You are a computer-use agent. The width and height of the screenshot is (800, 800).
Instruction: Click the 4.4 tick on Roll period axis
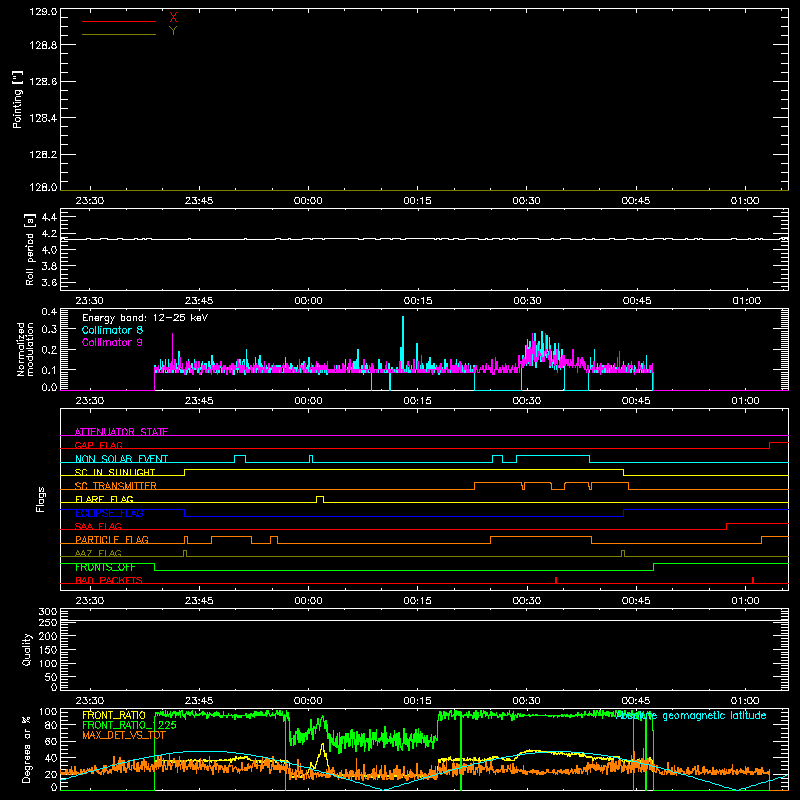tap(49, 217)
